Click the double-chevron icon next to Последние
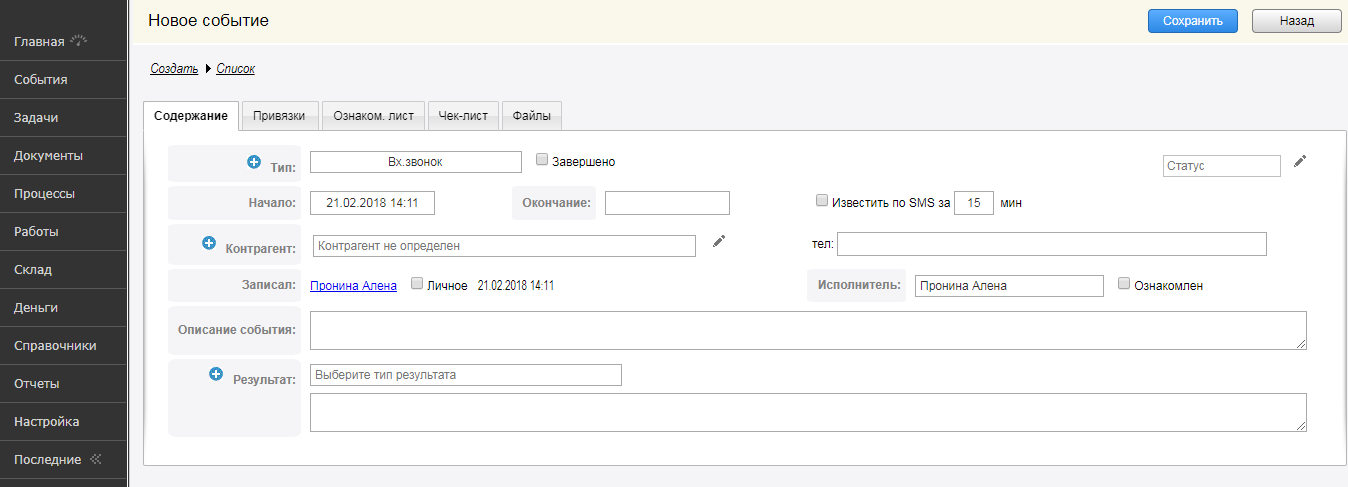 coord(96,460)
